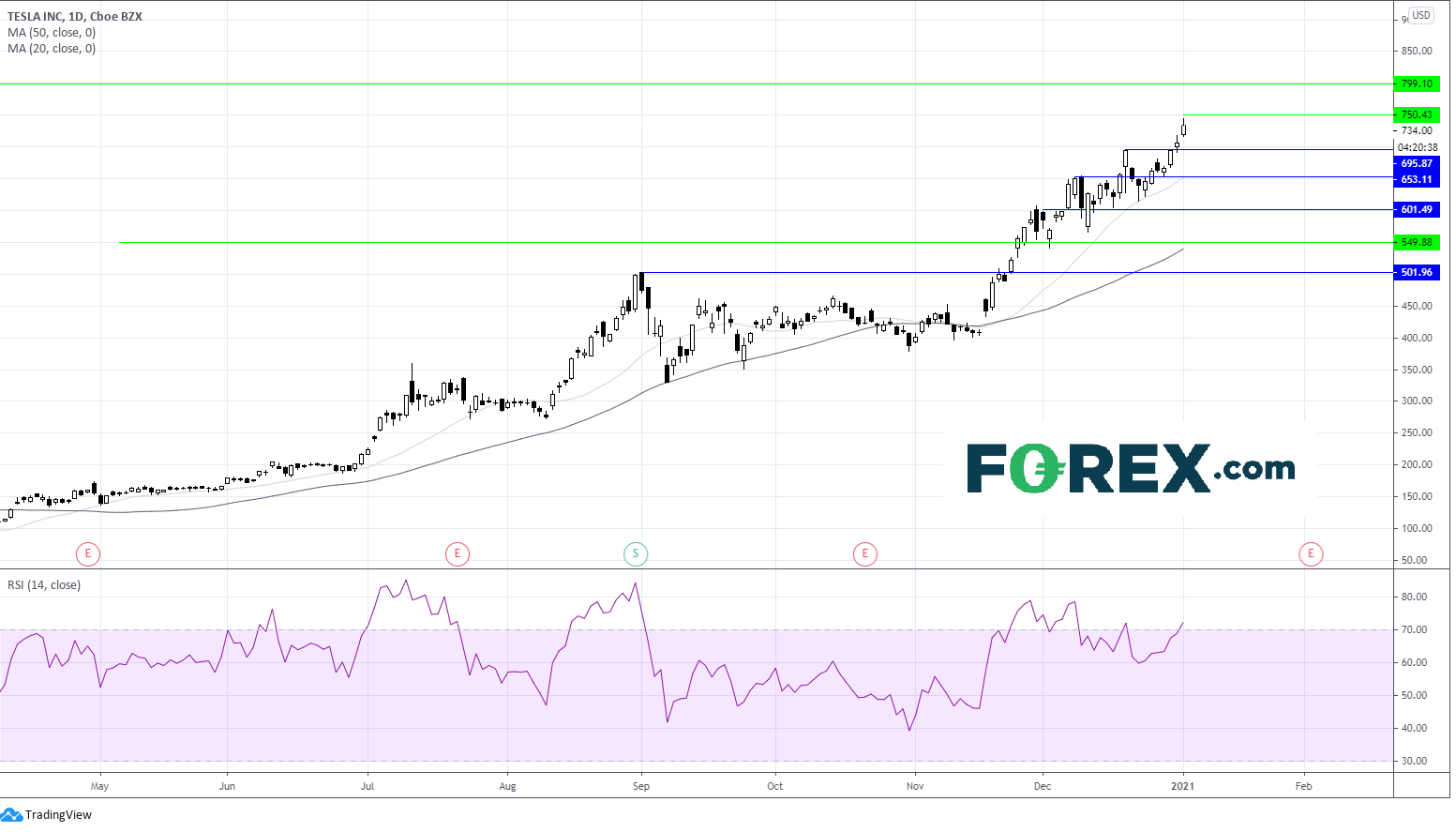
Task: Click the Sep label on time axis
Action: click(641, 787)
